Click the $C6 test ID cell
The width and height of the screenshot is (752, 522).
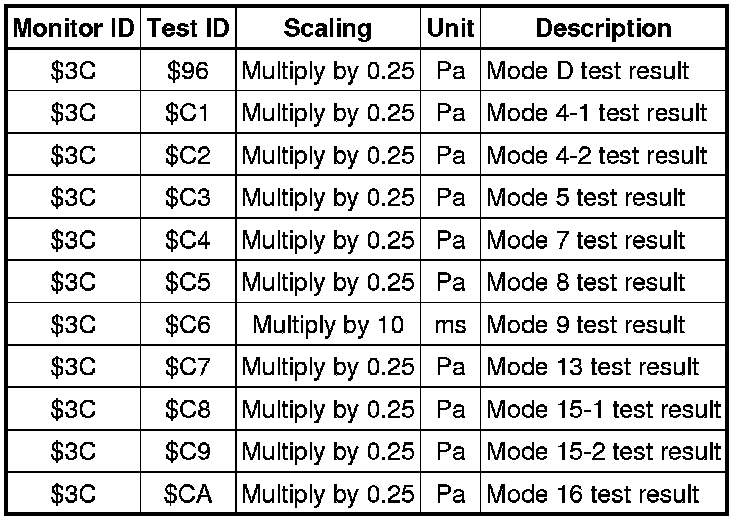pos(188,325)
